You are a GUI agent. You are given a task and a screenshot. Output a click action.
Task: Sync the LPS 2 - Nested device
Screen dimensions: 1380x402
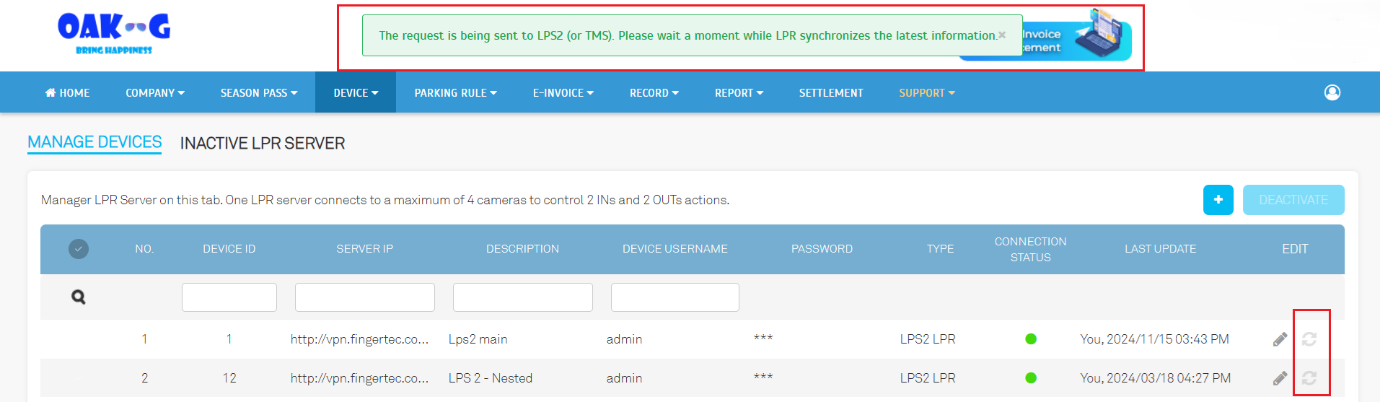(1309, 379)
